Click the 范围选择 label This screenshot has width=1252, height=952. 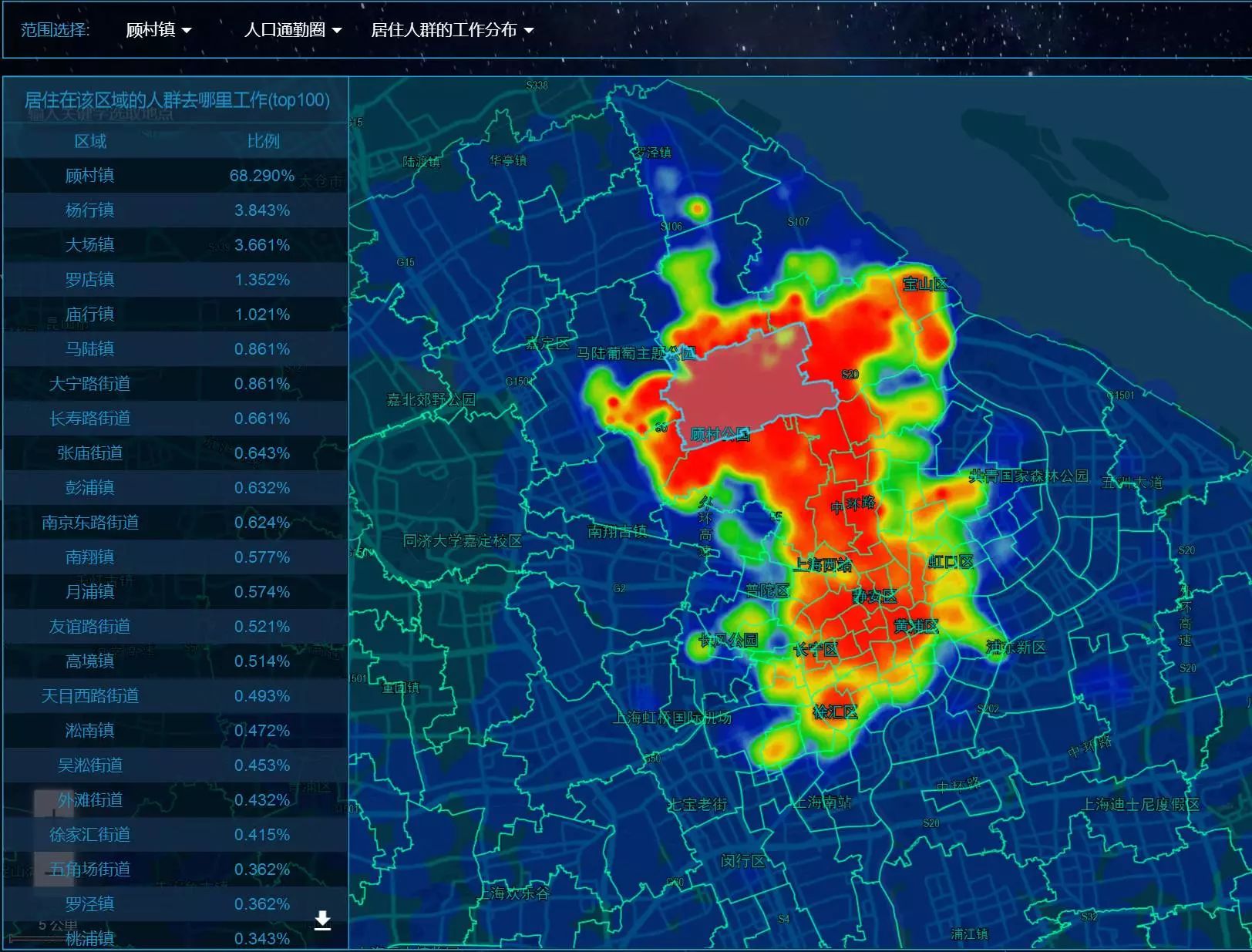(x=55, y=30)
